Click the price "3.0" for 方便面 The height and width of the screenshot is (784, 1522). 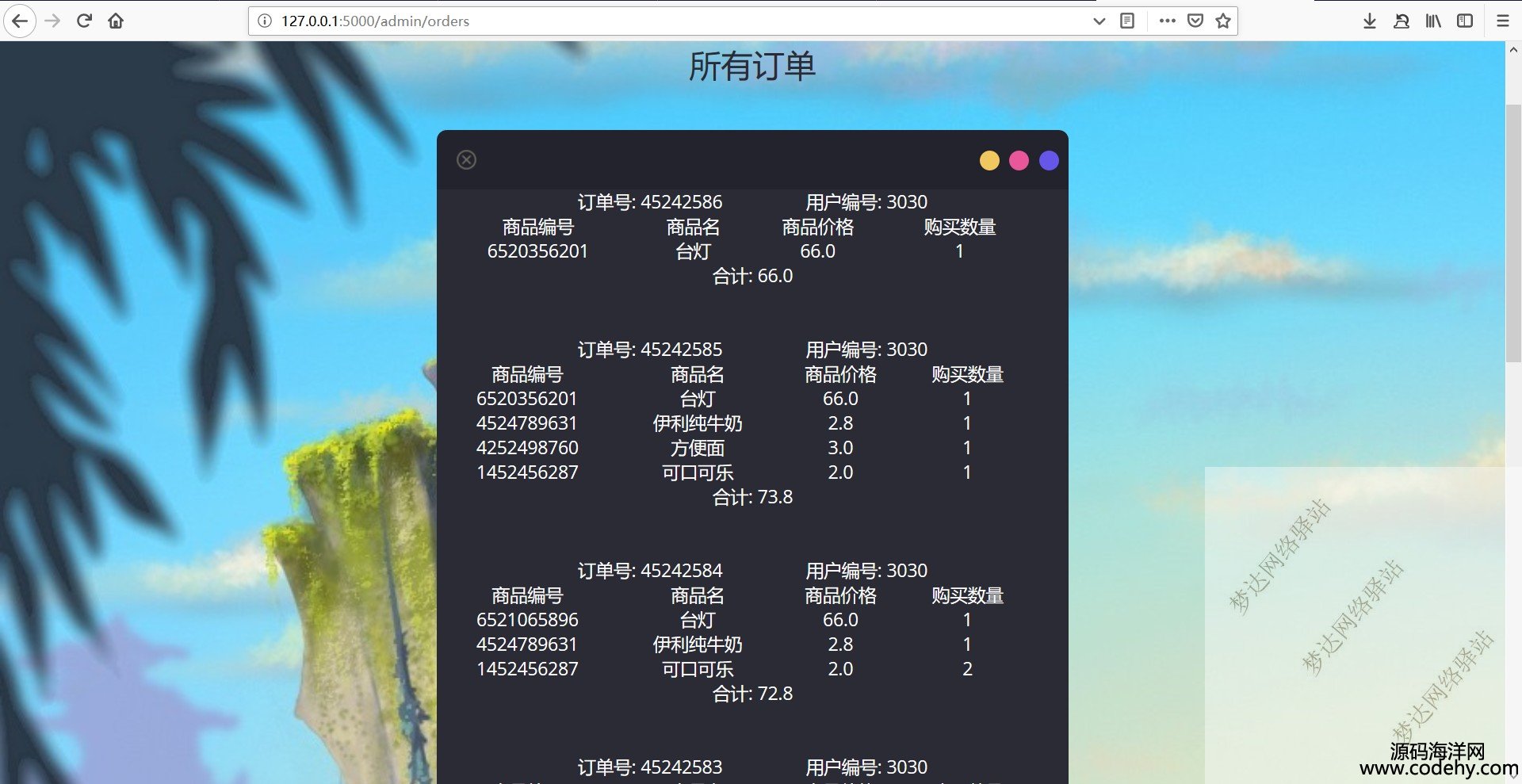coord(840,448)
